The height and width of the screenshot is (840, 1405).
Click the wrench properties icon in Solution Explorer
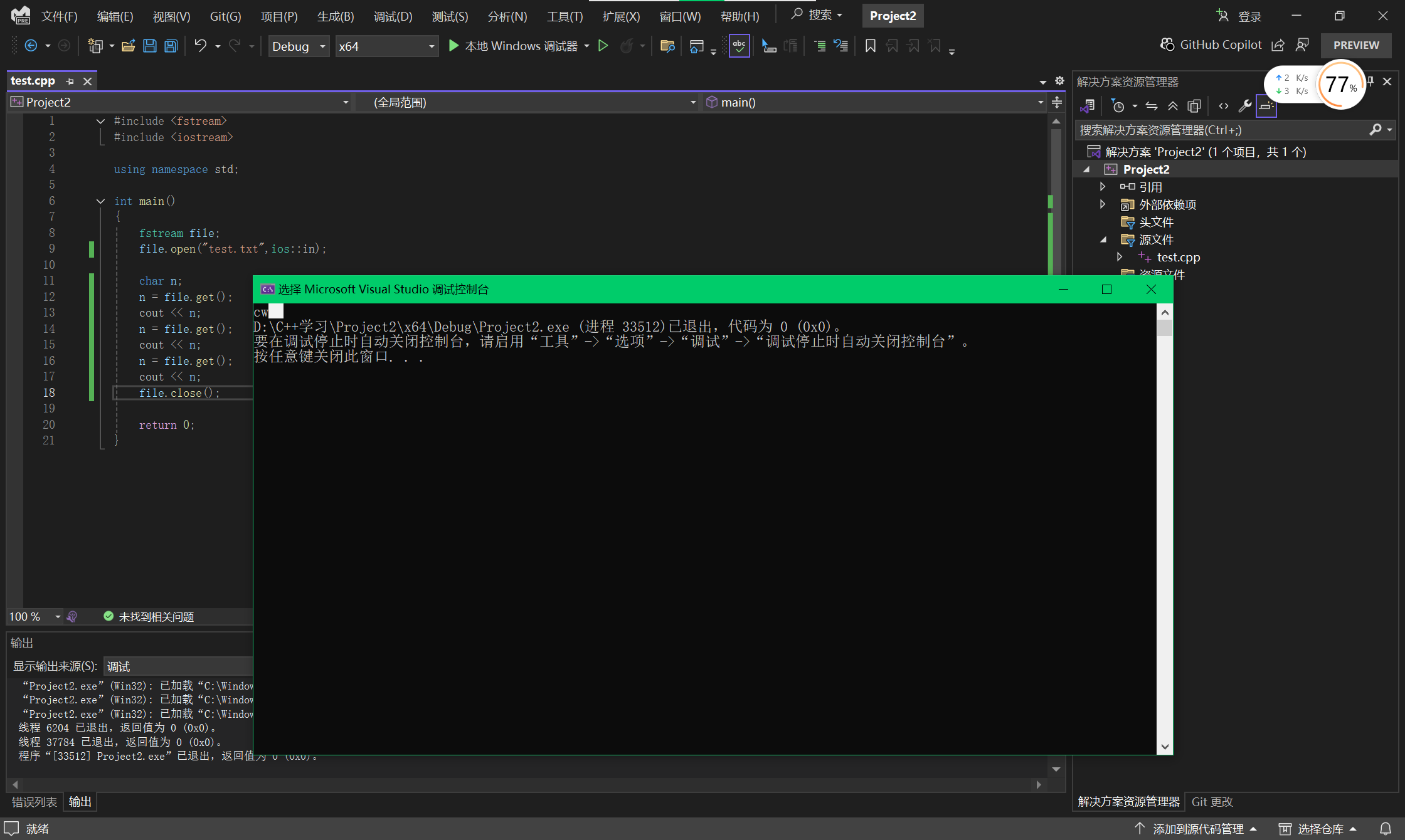click(x=1244, y=106)
